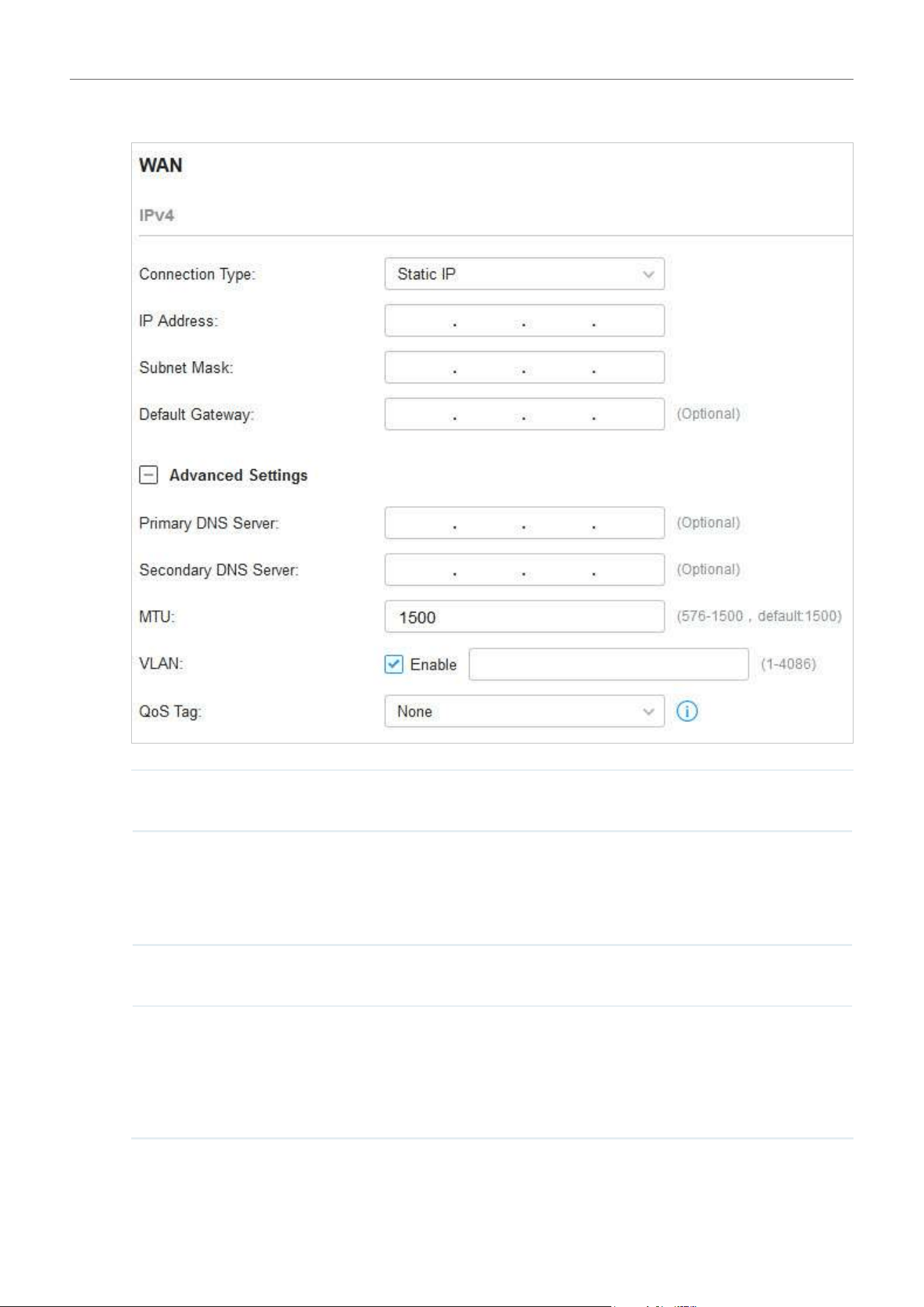Collapse the Advanced Settings section
The height and width of the screenshot is (1307, 924).
149,475
